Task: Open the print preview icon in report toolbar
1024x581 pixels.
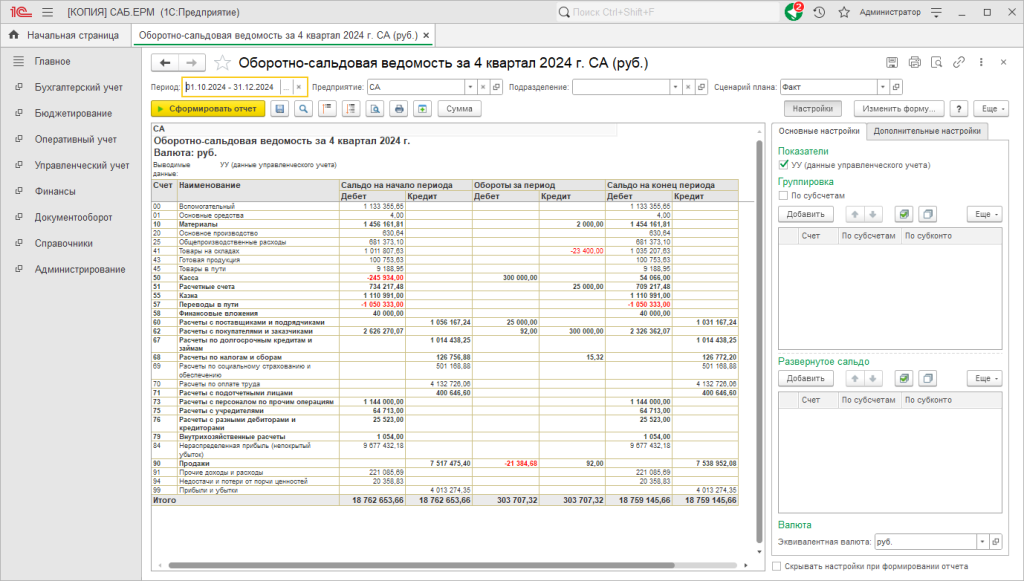Action: 375,109
